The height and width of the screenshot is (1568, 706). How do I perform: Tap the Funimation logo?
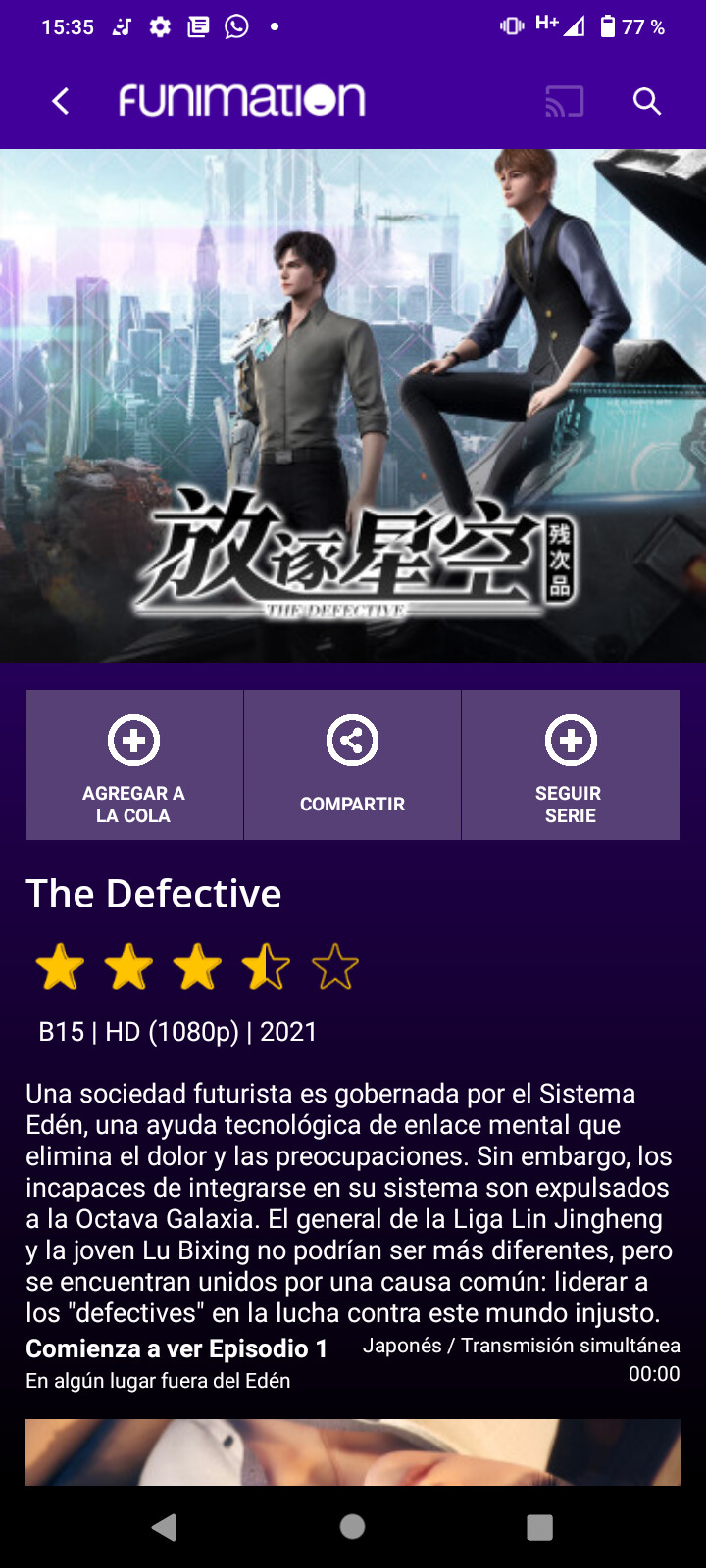[242, 100]
